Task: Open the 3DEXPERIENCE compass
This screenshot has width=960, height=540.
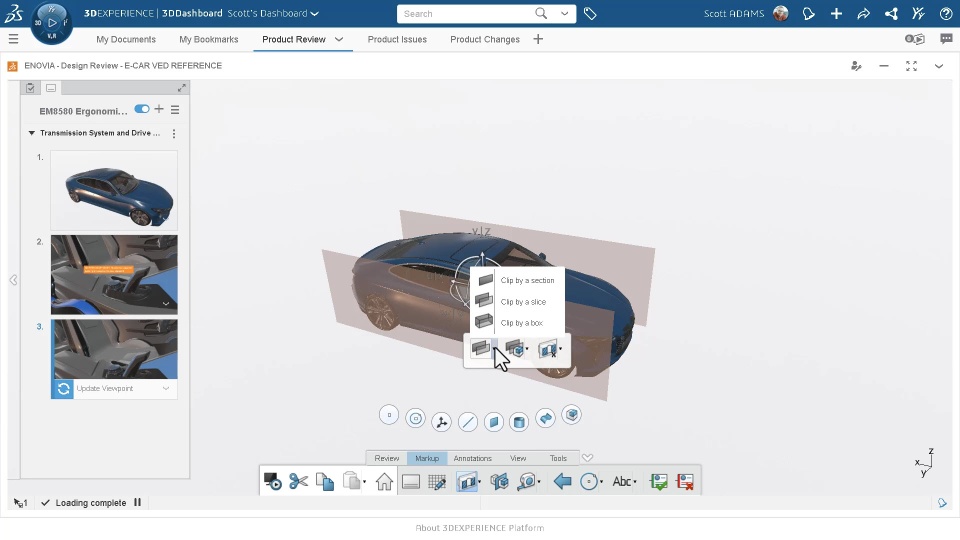Action: tap(51, 23)
